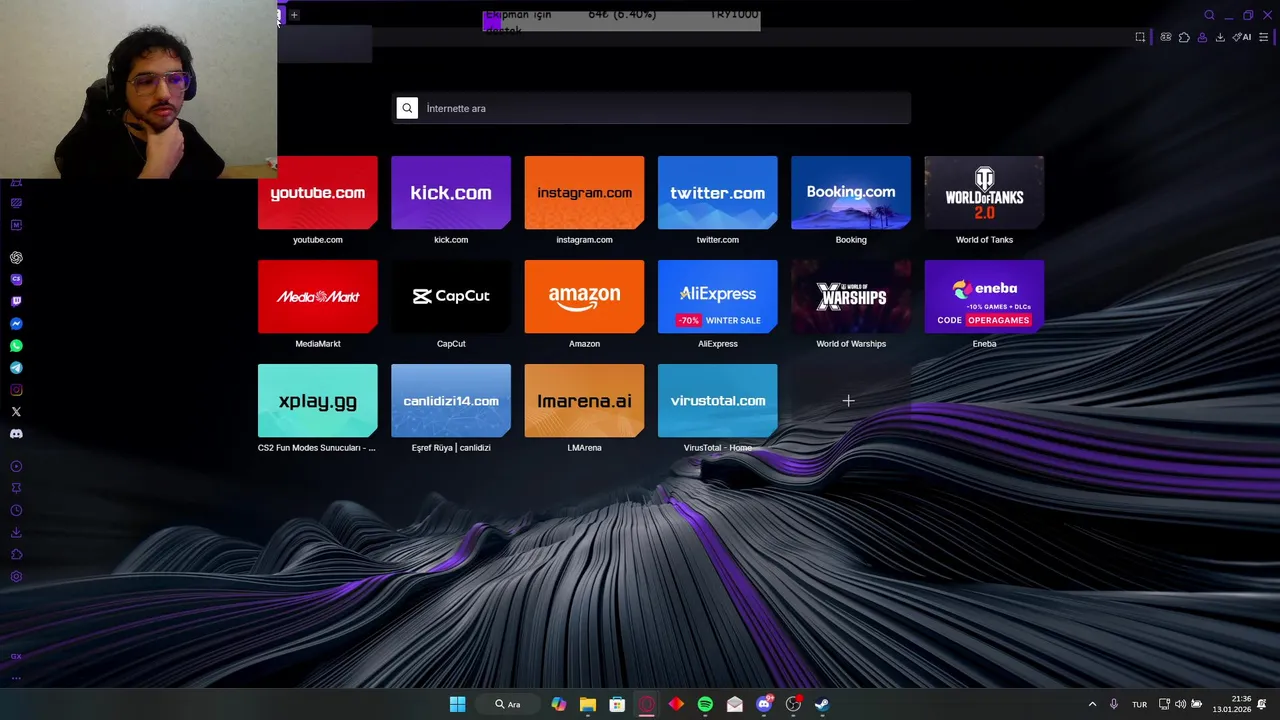Click the sidebar three-dots more button
This screenshot has width=1280, height=720.
16,678
